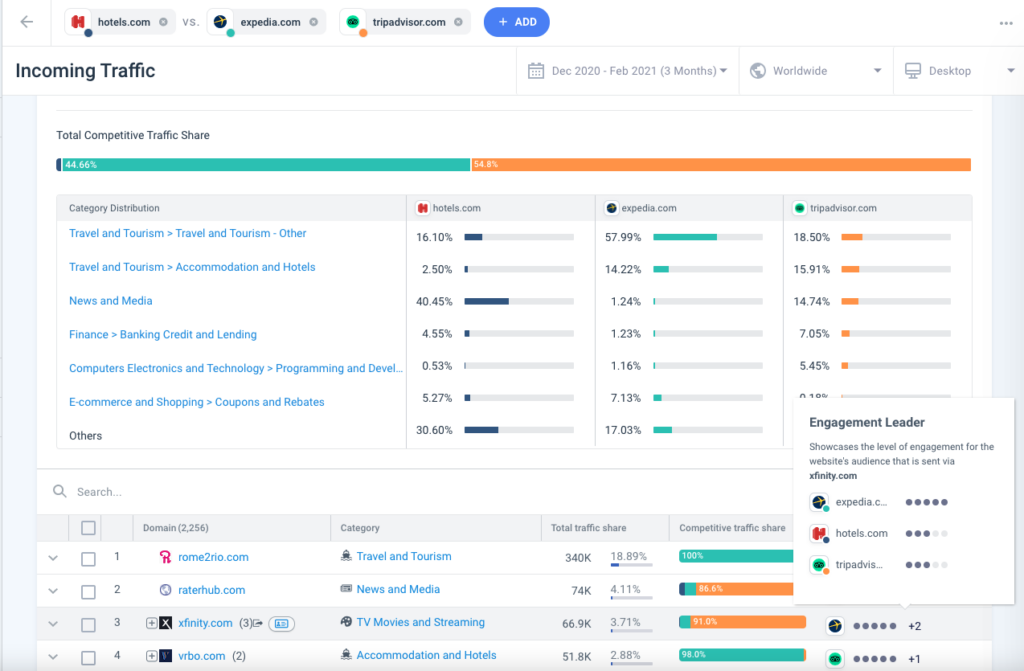Screen dimensions: 1024x671
Task: Check the checkbox for rome2rio.com row
Action: (88, 558)
